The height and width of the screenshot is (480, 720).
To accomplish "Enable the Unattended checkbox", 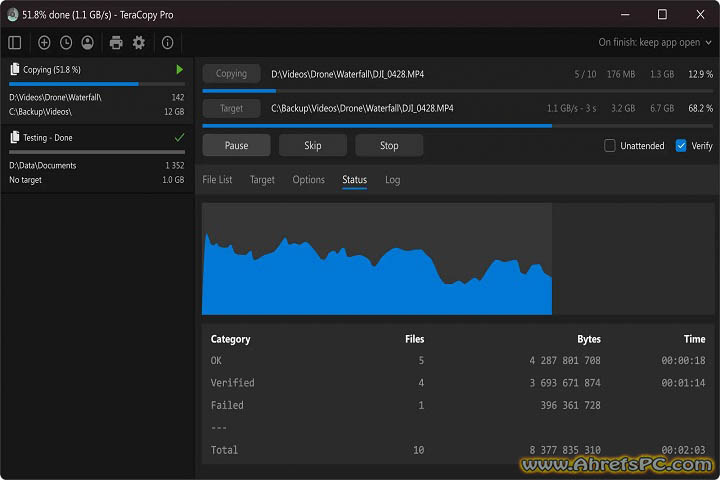I will pyautogui.click(x=610, y=146).
